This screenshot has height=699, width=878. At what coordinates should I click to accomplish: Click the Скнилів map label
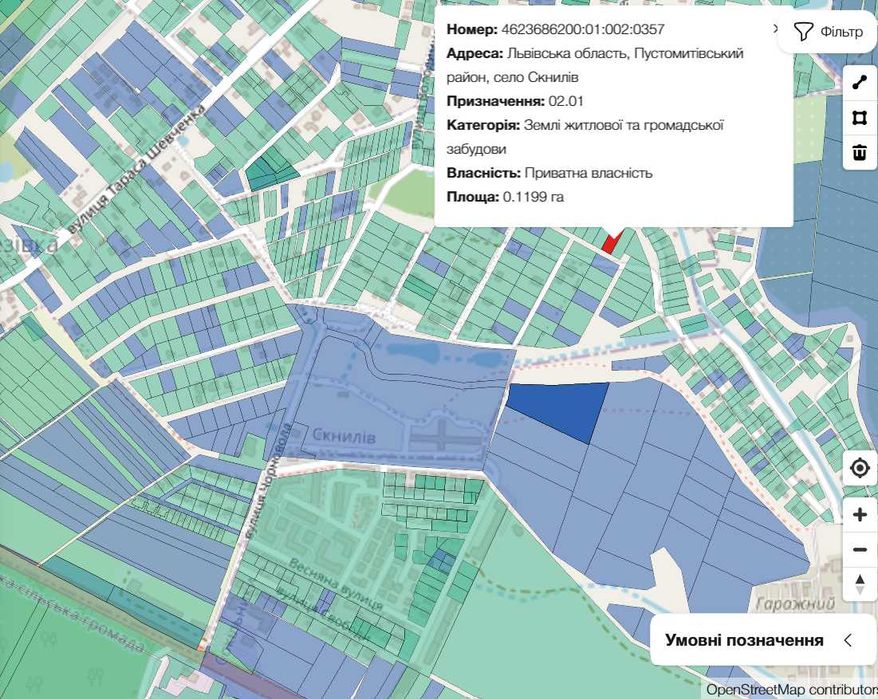[344, 436]
